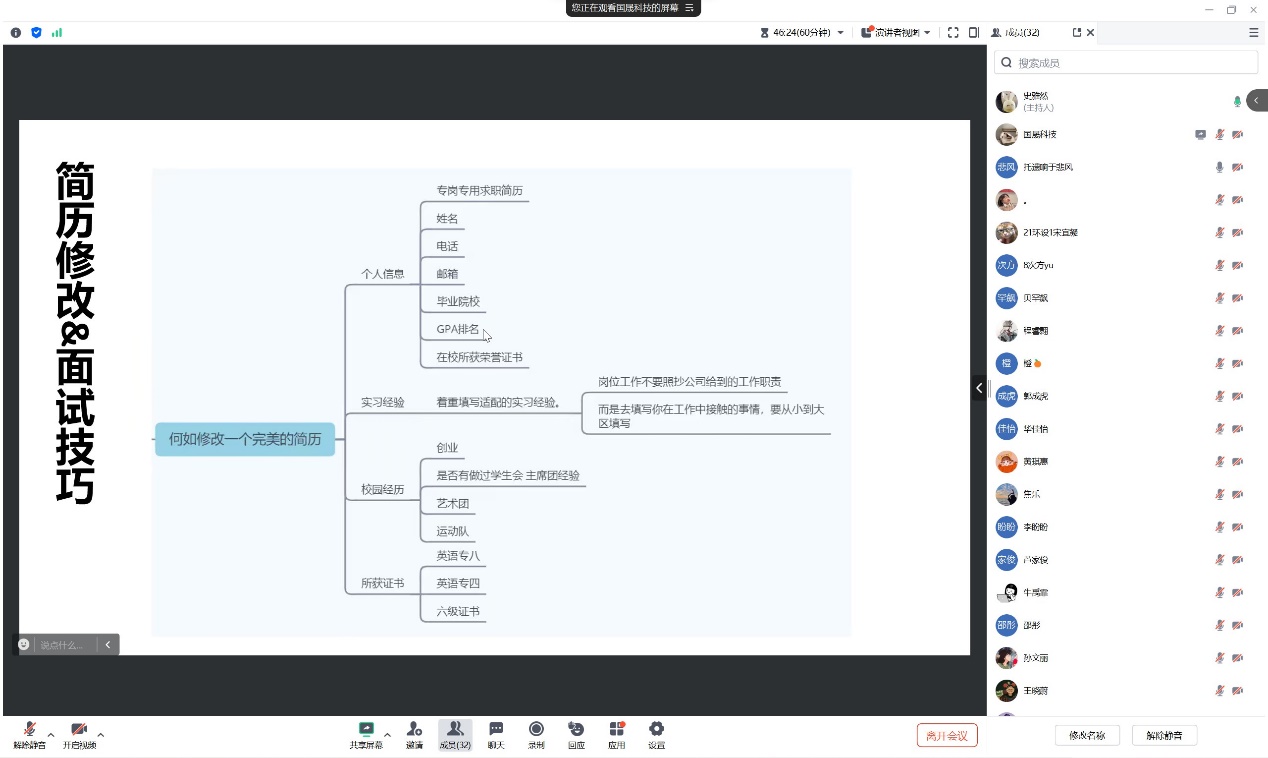Start recording with the 录制 icon
The image size is (1268, 758).
pyautogui.click(x=536, y=734)
